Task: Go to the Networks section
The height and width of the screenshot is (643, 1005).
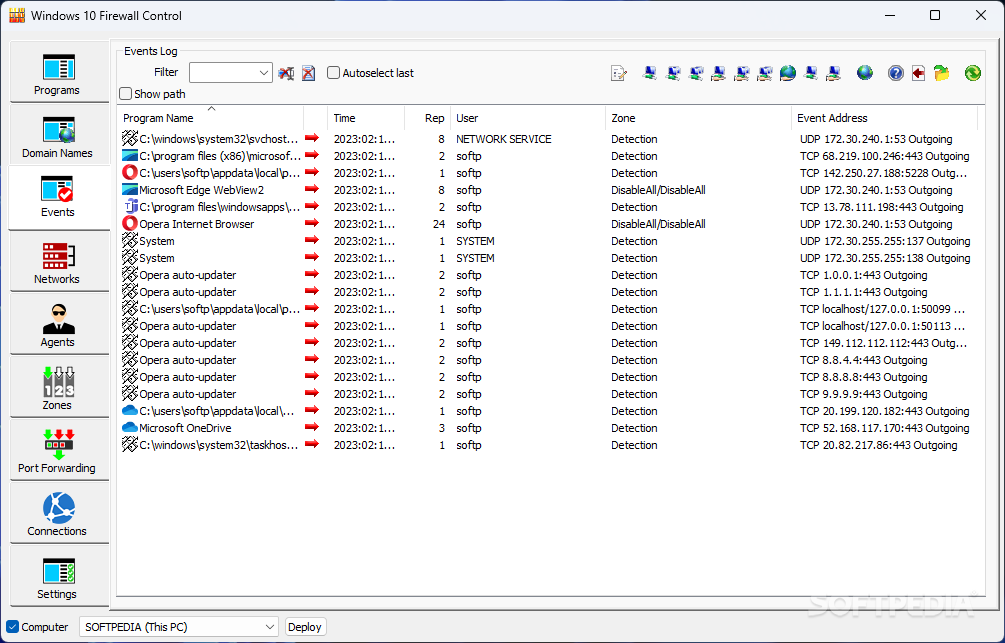Action: pyautogui.click(x=58, y=262)
